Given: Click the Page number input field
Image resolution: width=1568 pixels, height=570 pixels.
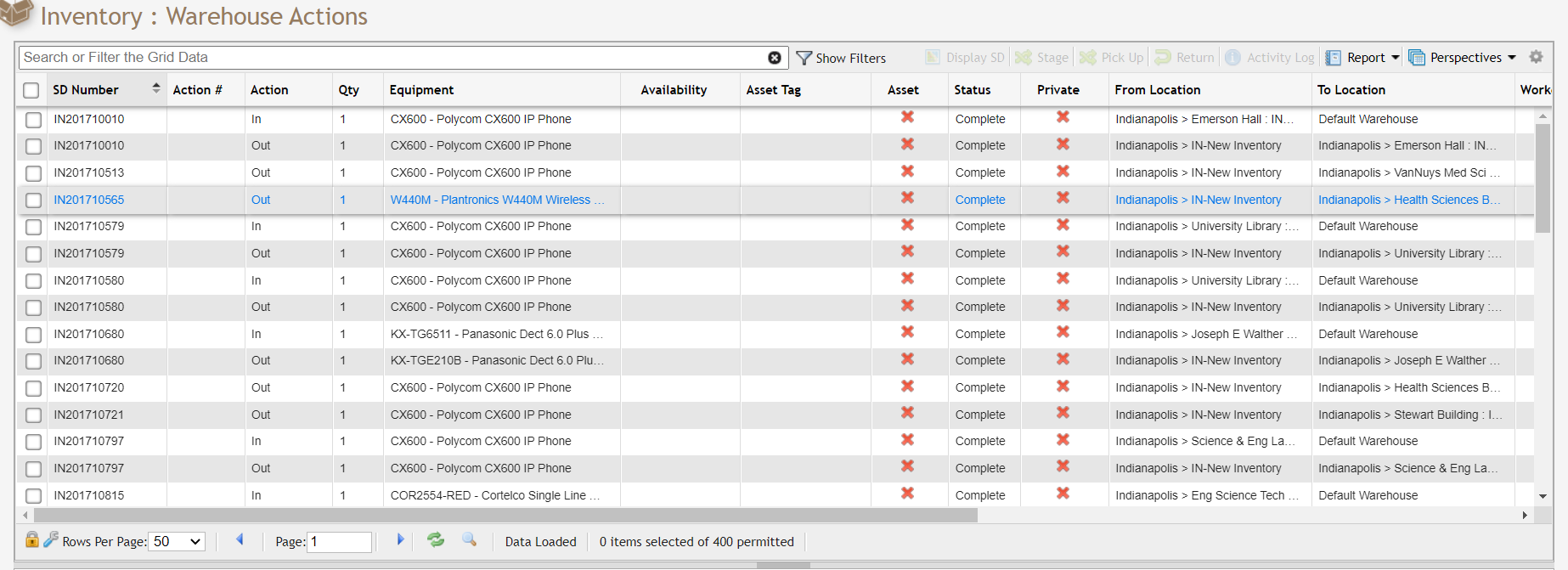Looking at the screenshot, I should point(339,542).
